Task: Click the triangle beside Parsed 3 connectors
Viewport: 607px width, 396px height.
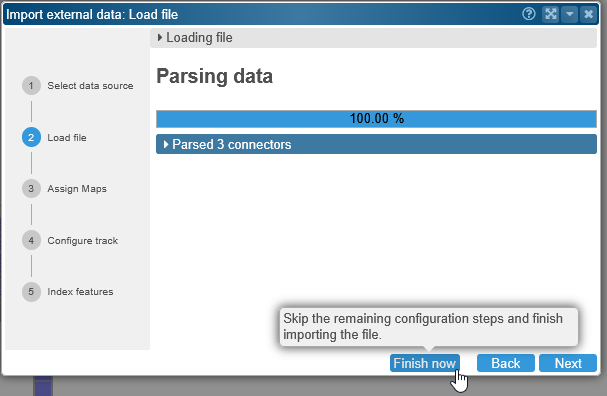Action: coord(166,144)
